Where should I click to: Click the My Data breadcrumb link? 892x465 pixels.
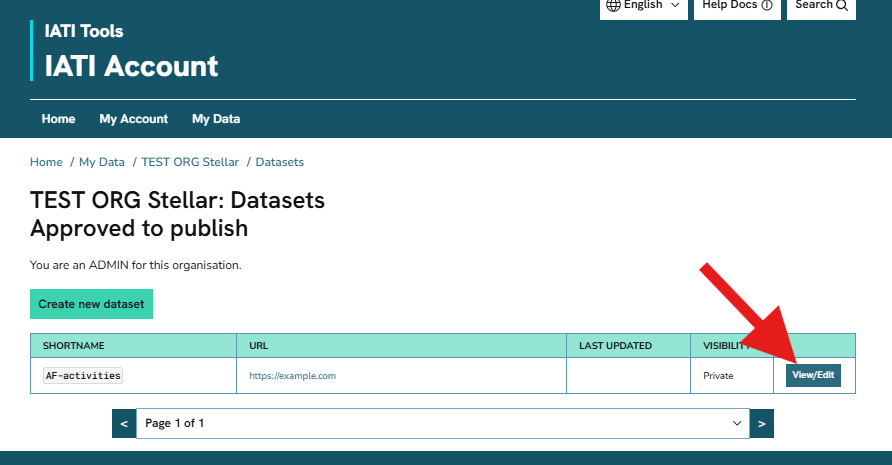(x=101, y=162)
